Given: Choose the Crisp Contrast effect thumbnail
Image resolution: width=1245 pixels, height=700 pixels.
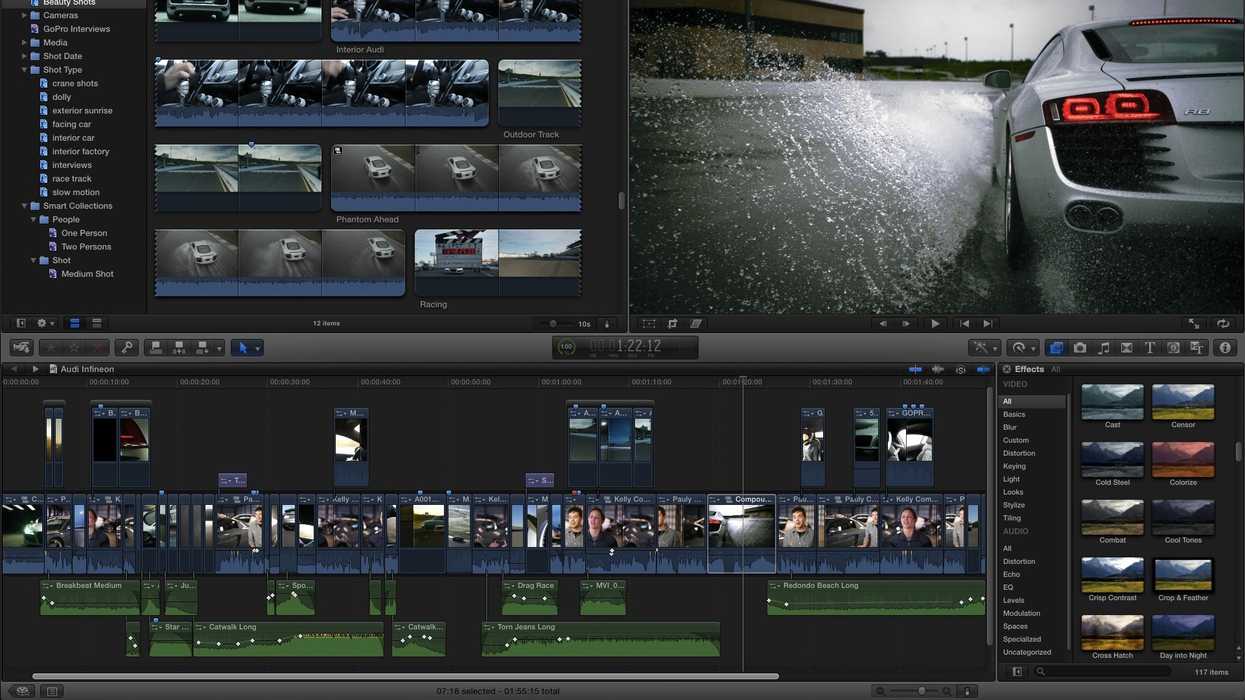Looking at the screenshot, I should [1112, 575].
